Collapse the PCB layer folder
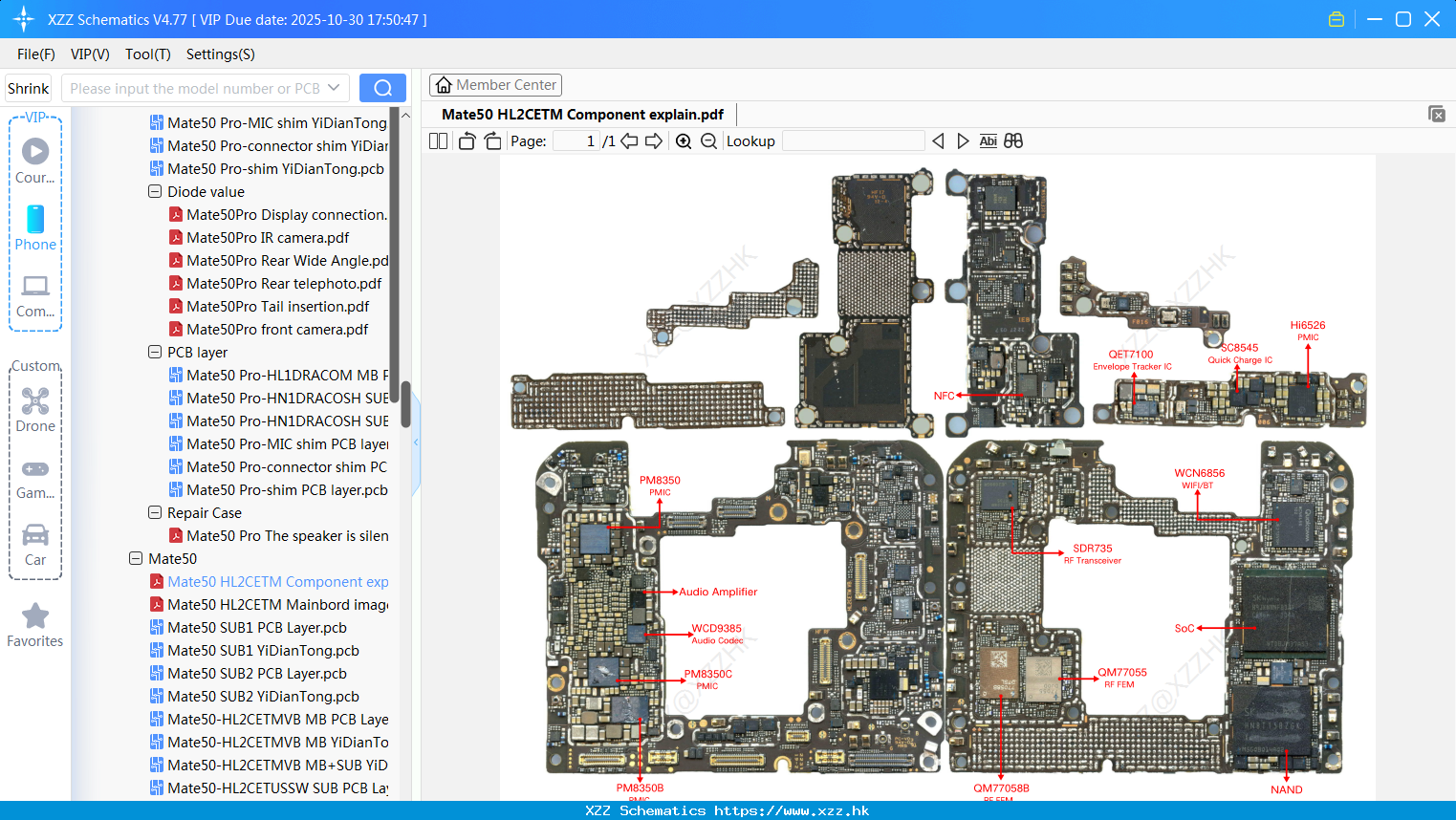The height and width of the screenshot is (820, 1456). point(155,352)
